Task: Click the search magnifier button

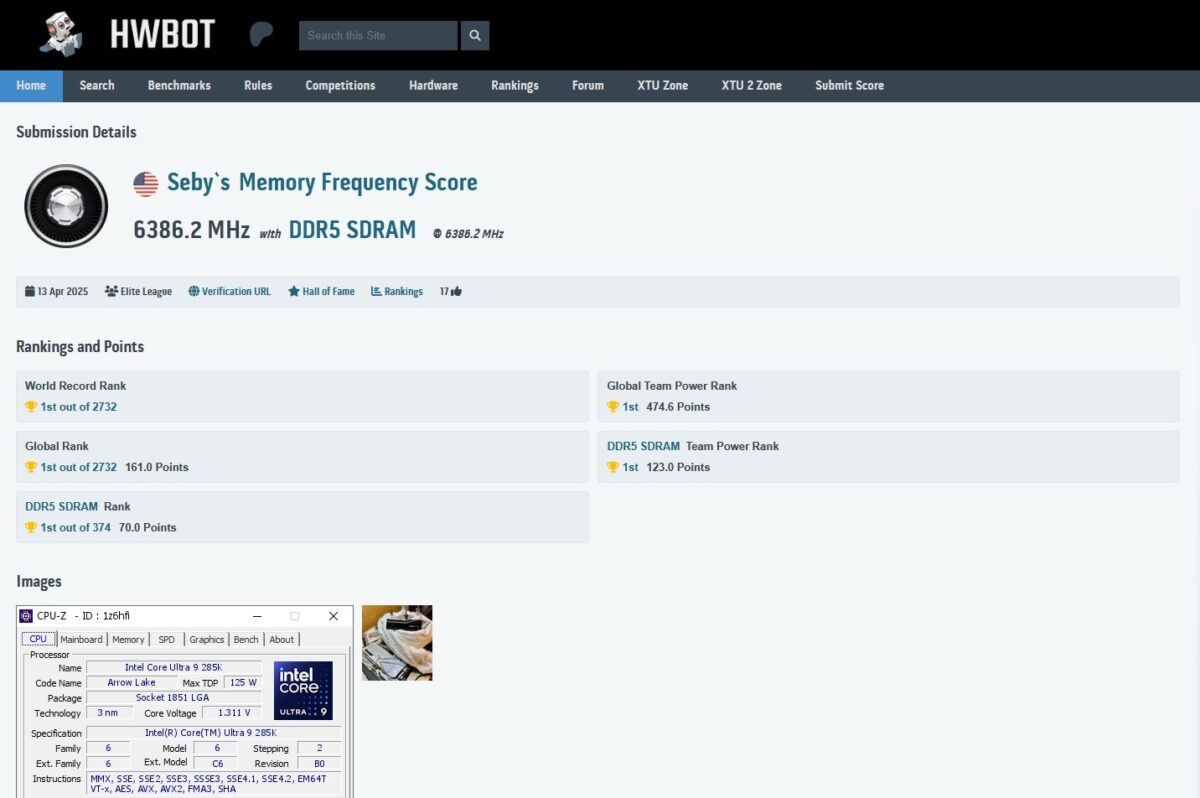Action: click(x=475, y=36)
